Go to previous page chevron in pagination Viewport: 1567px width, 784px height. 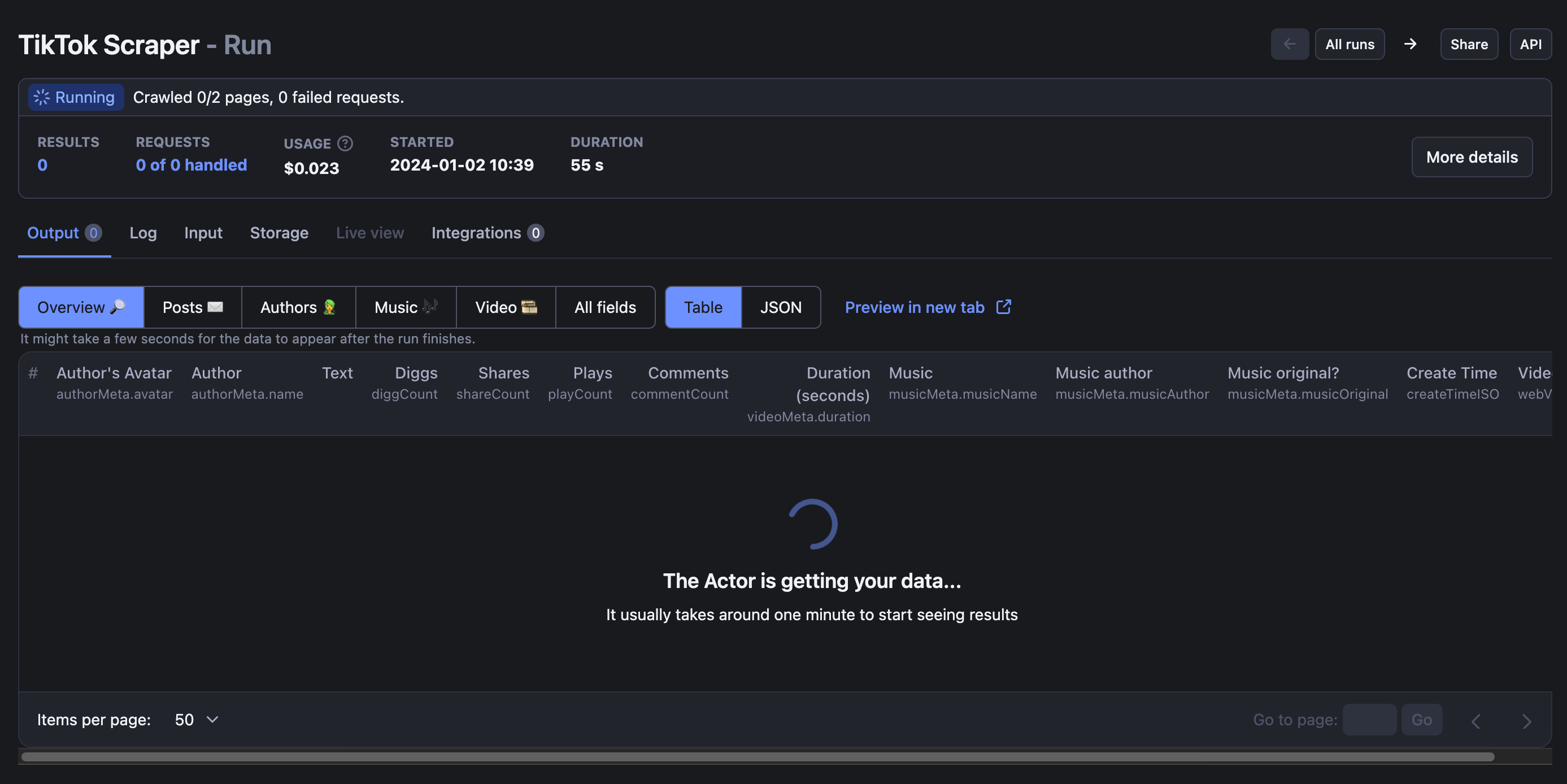point(1475,721)
